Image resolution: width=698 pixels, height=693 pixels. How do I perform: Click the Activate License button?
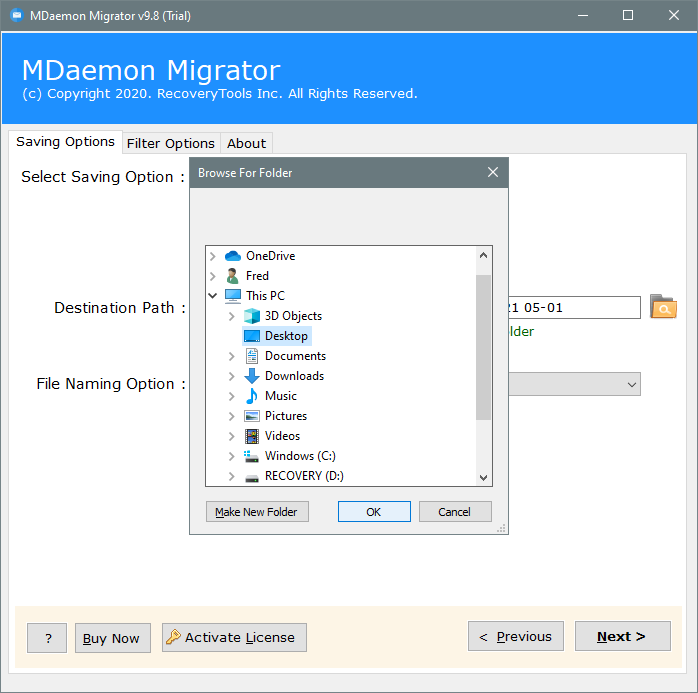click(x=234, y=637)
